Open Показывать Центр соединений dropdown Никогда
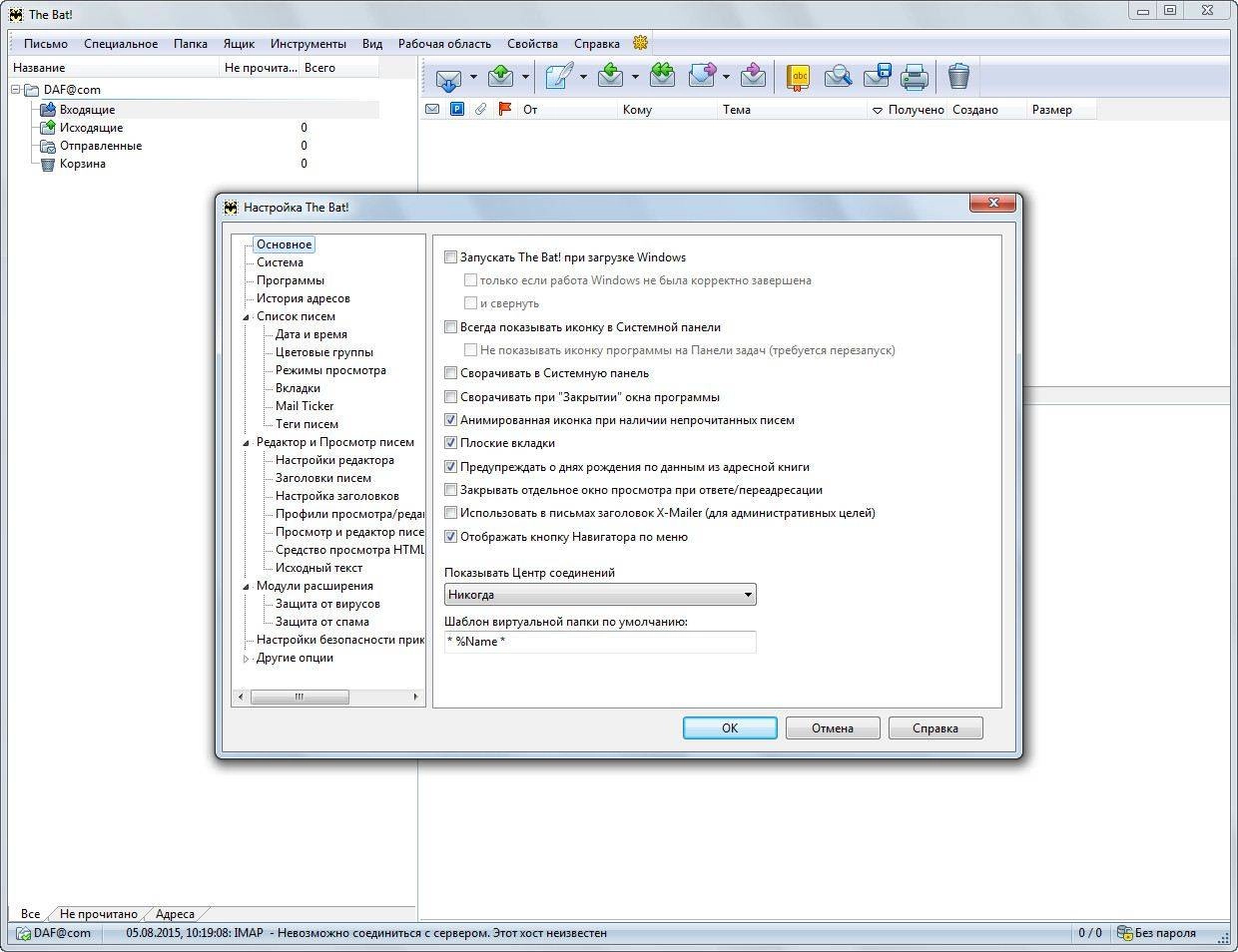1238x952 pixels. [x=600, y=595]
